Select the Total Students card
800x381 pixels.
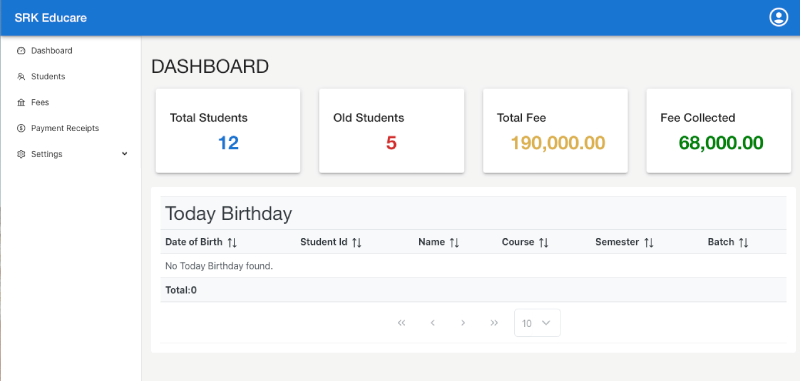[228, 131]
